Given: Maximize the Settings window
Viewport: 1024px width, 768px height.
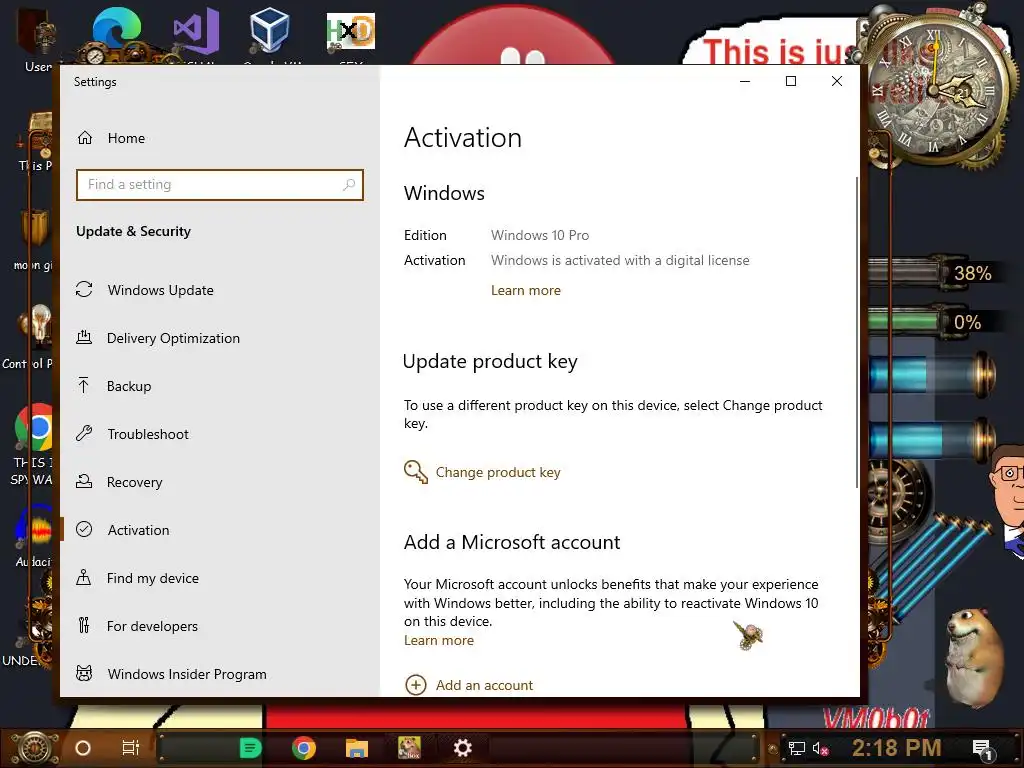Looking at the screenshot, I should 791,81.
